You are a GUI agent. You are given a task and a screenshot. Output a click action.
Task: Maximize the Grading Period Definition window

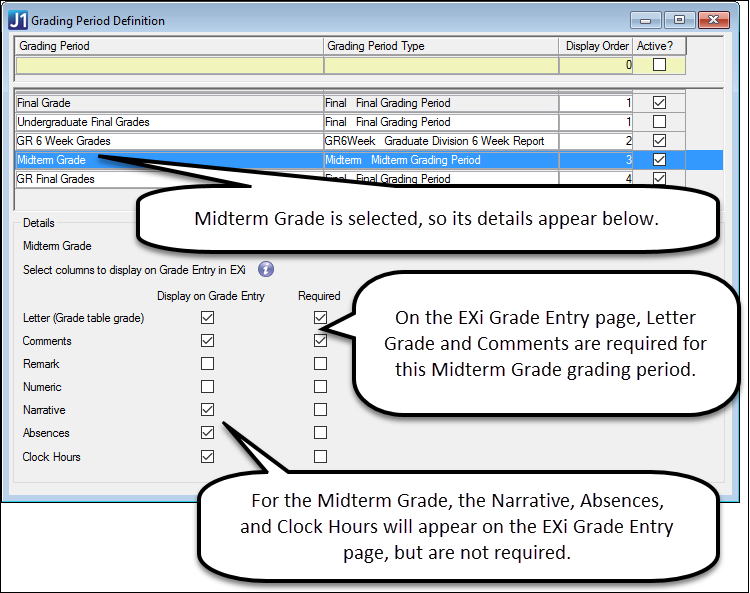[679, 20]
